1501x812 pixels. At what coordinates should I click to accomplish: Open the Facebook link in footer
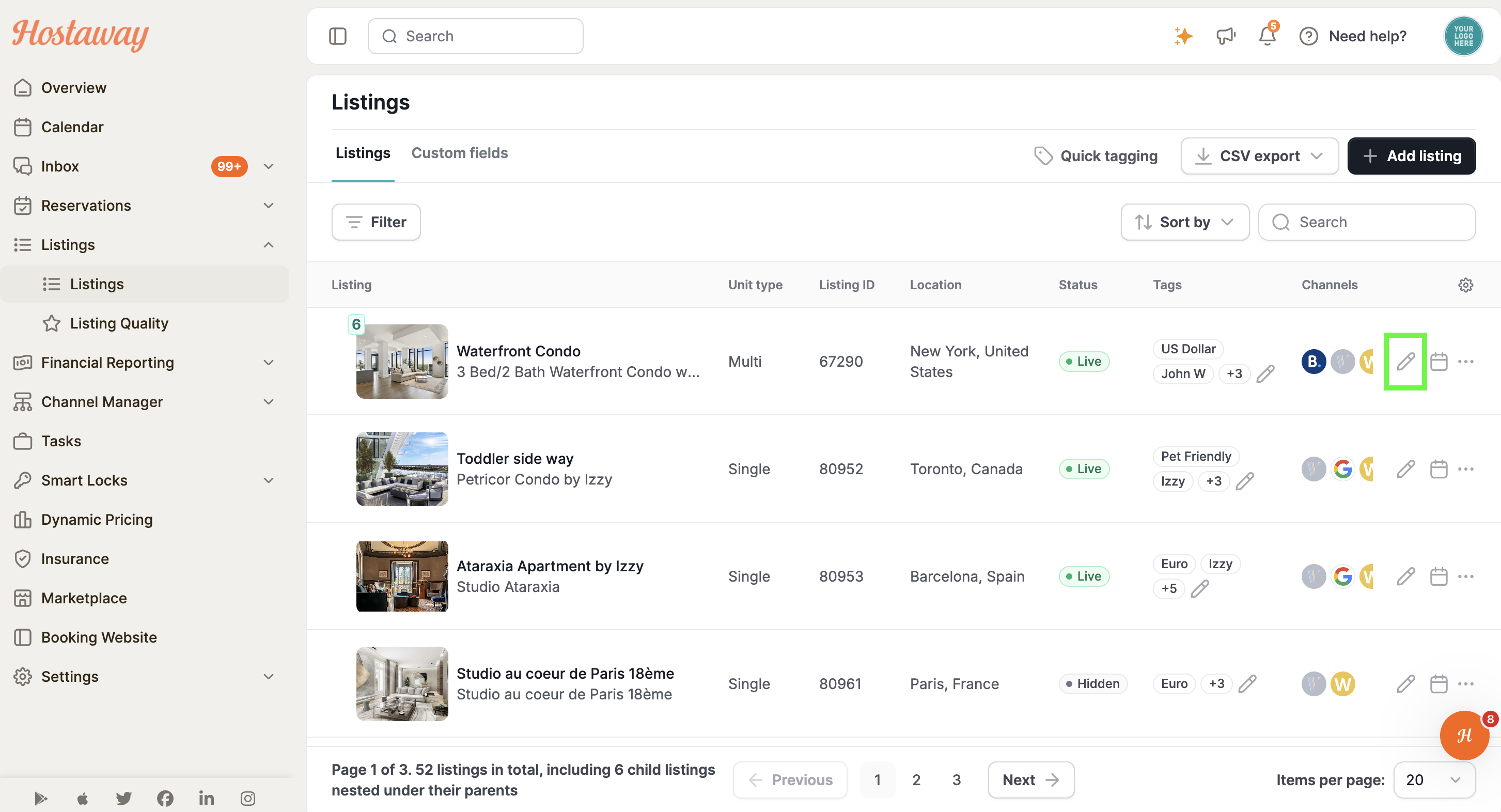coord(165,798)
